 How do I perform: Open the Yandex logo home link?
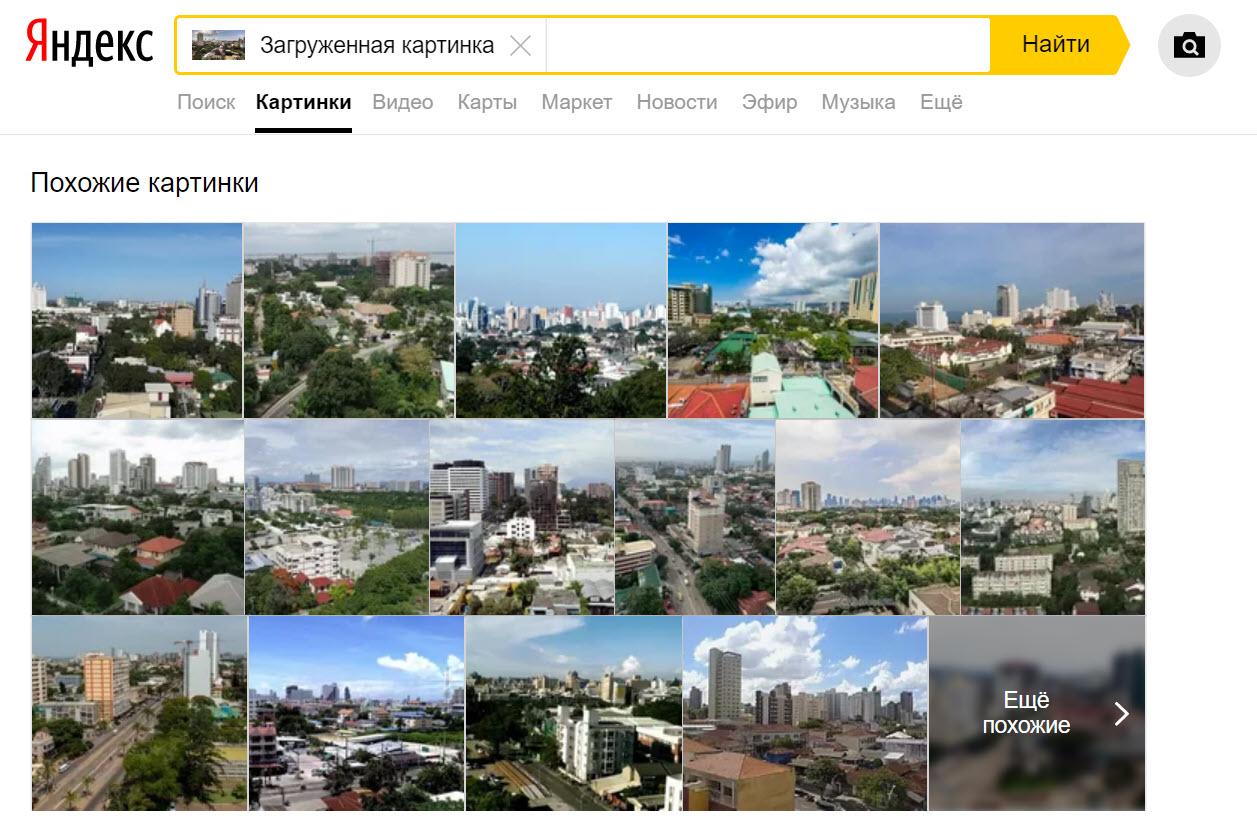pos(89,45)
